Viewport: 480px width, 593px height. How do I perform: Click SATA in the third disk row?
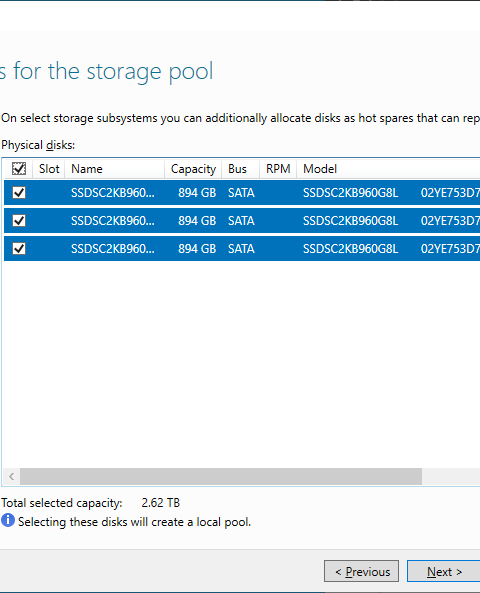pyautogui.click(x=241, y=249)
